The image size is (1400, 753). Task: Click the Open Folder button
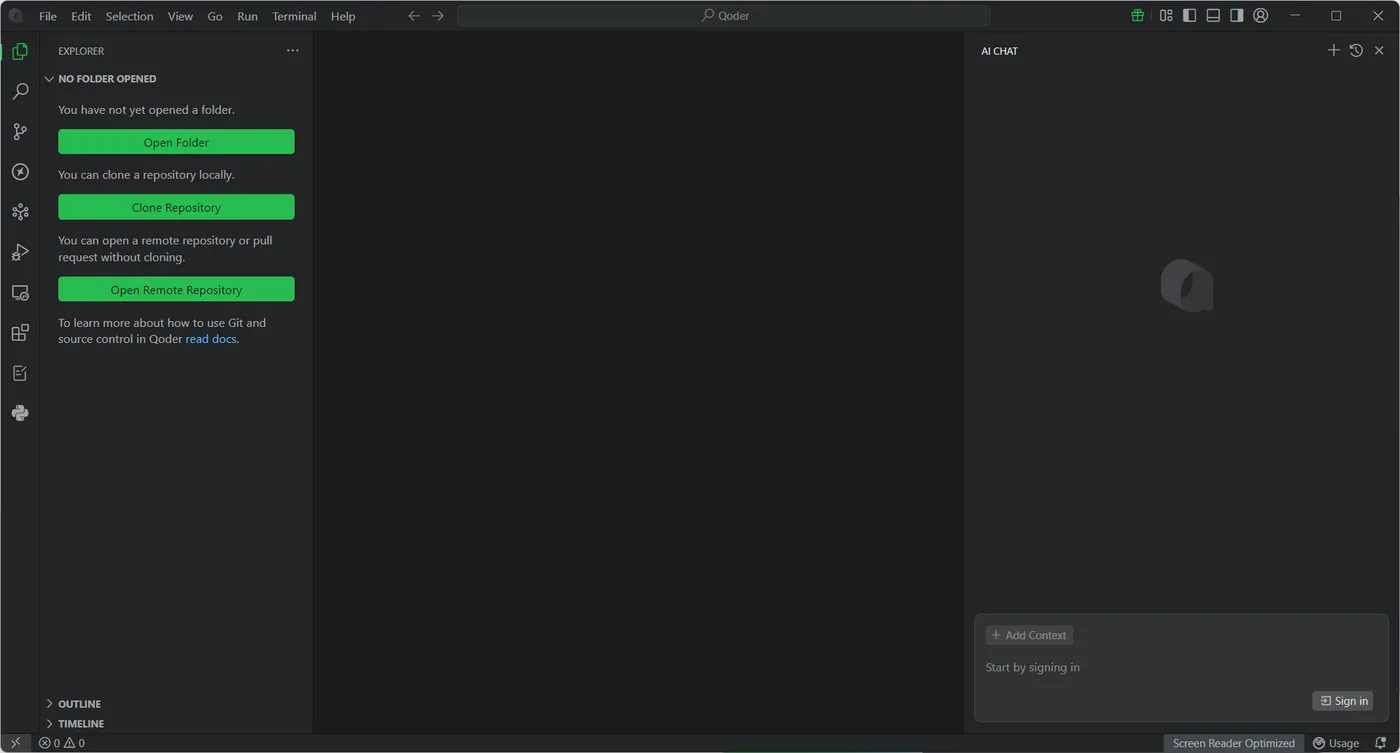pos(176,142)
